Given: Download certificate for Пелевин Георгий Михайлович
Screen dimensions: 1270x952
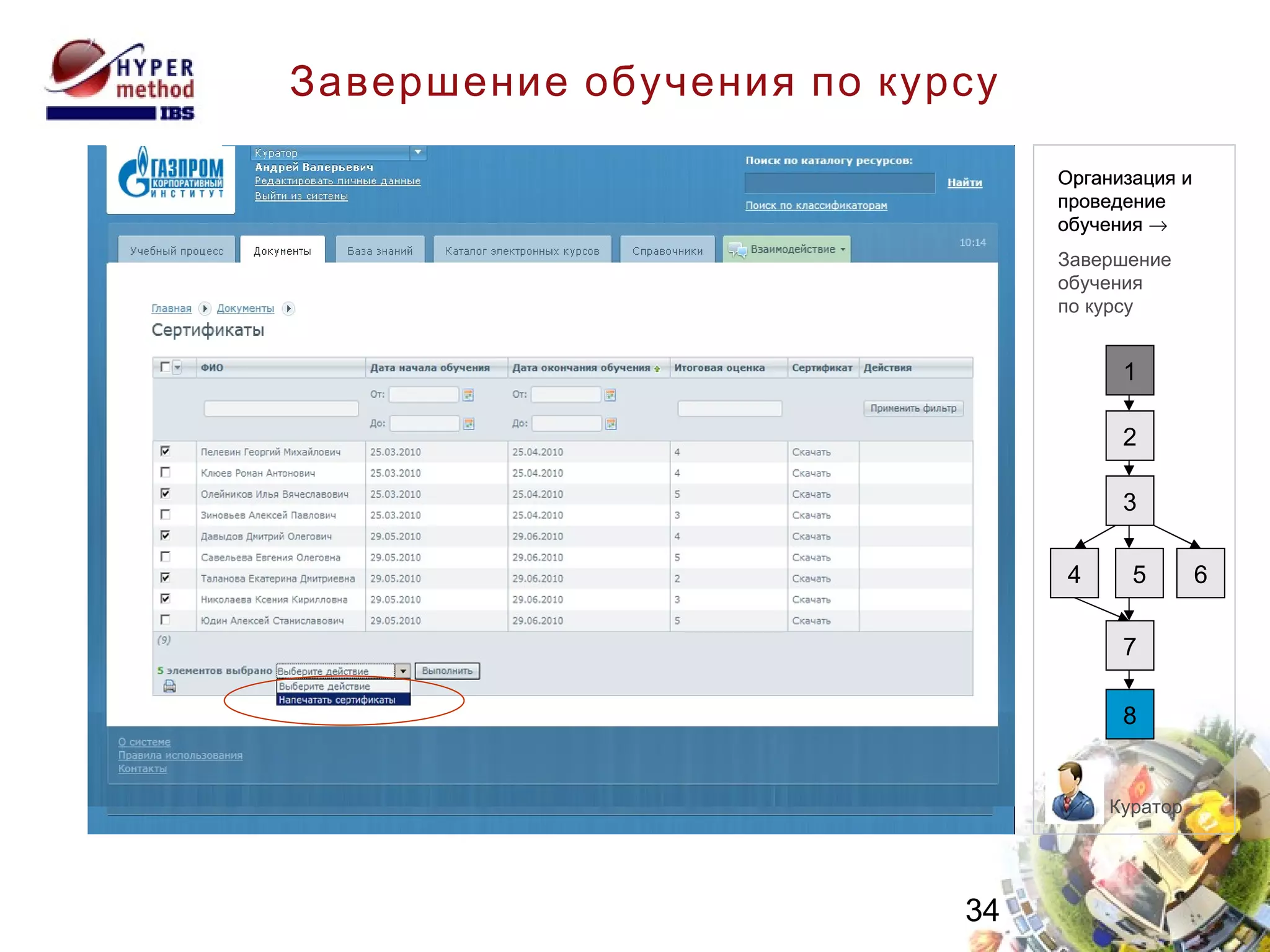Looking at the screenshot, I should coord(811,452).
